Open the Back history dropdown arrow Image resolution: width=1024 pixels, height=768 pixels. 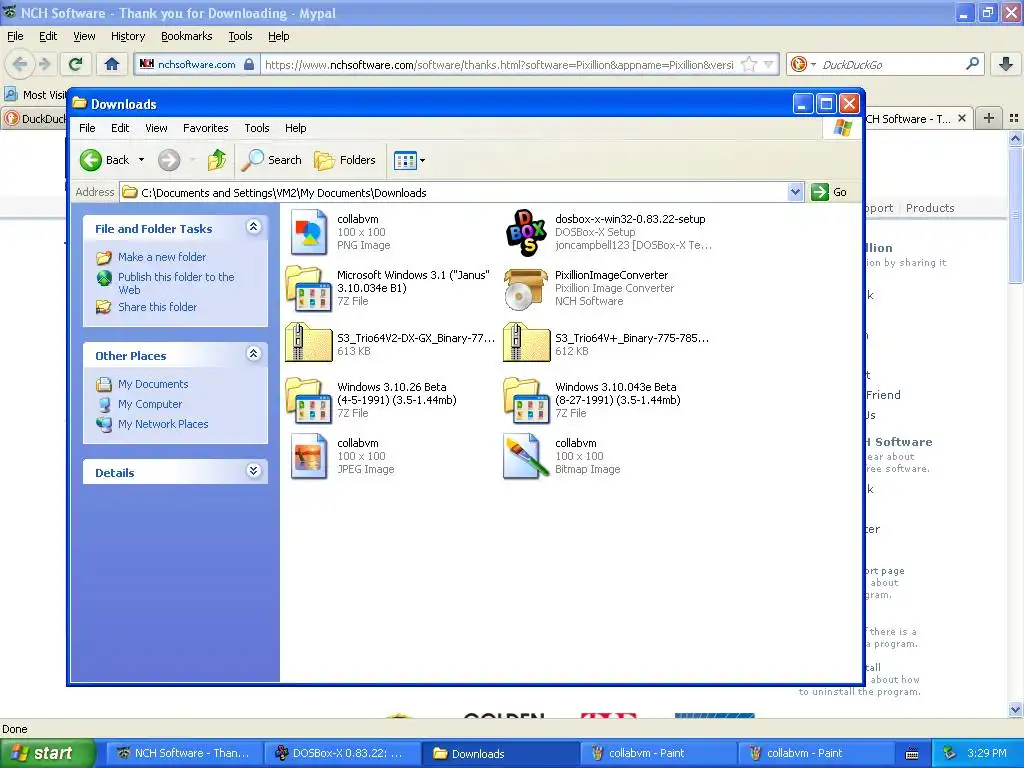click(x=141, y=160)
